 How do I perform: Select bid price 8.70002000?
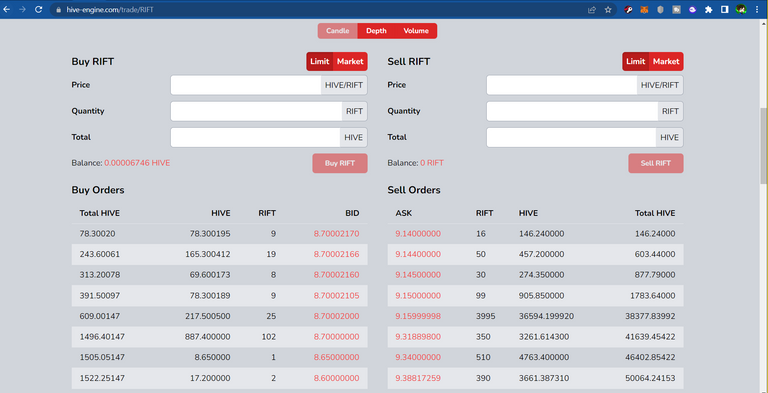tap(336, 317)
